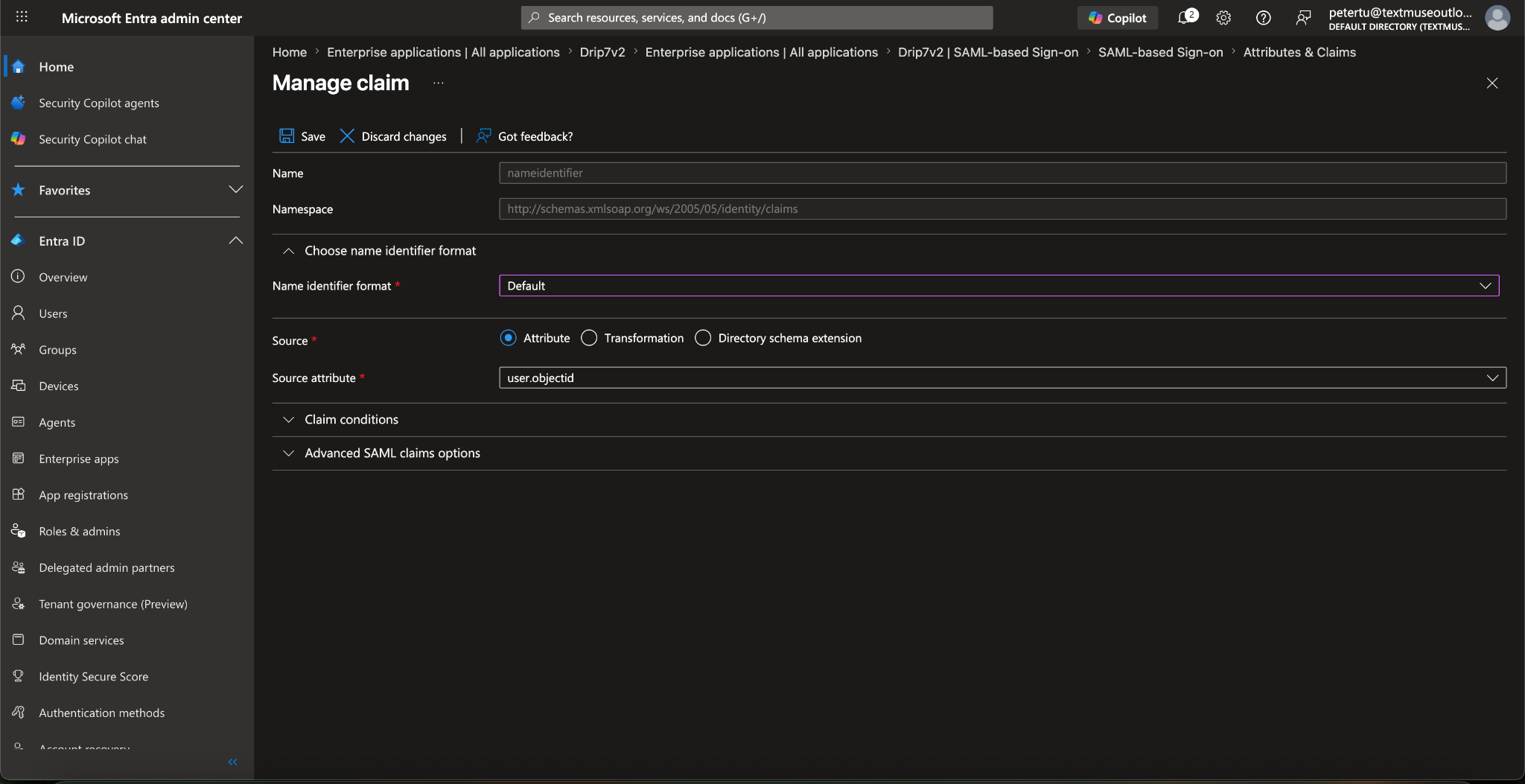Collapse the sidebar with double chevron
This screenshot has height=784, width=1525.
point(232,762)
